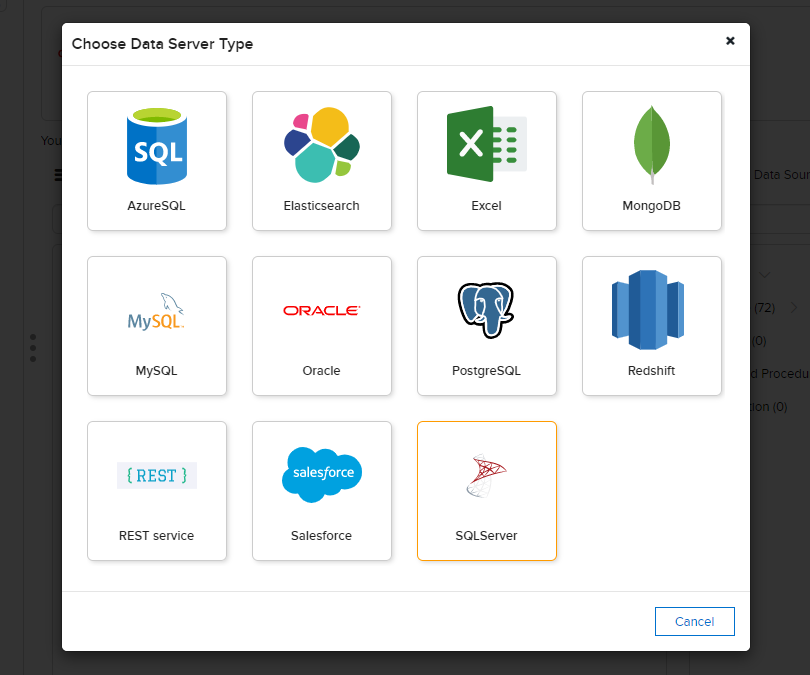Choose the MySQL dolphin logo
Screen dimensions: 810x675
pyautogui.click(x=156, y=311)
